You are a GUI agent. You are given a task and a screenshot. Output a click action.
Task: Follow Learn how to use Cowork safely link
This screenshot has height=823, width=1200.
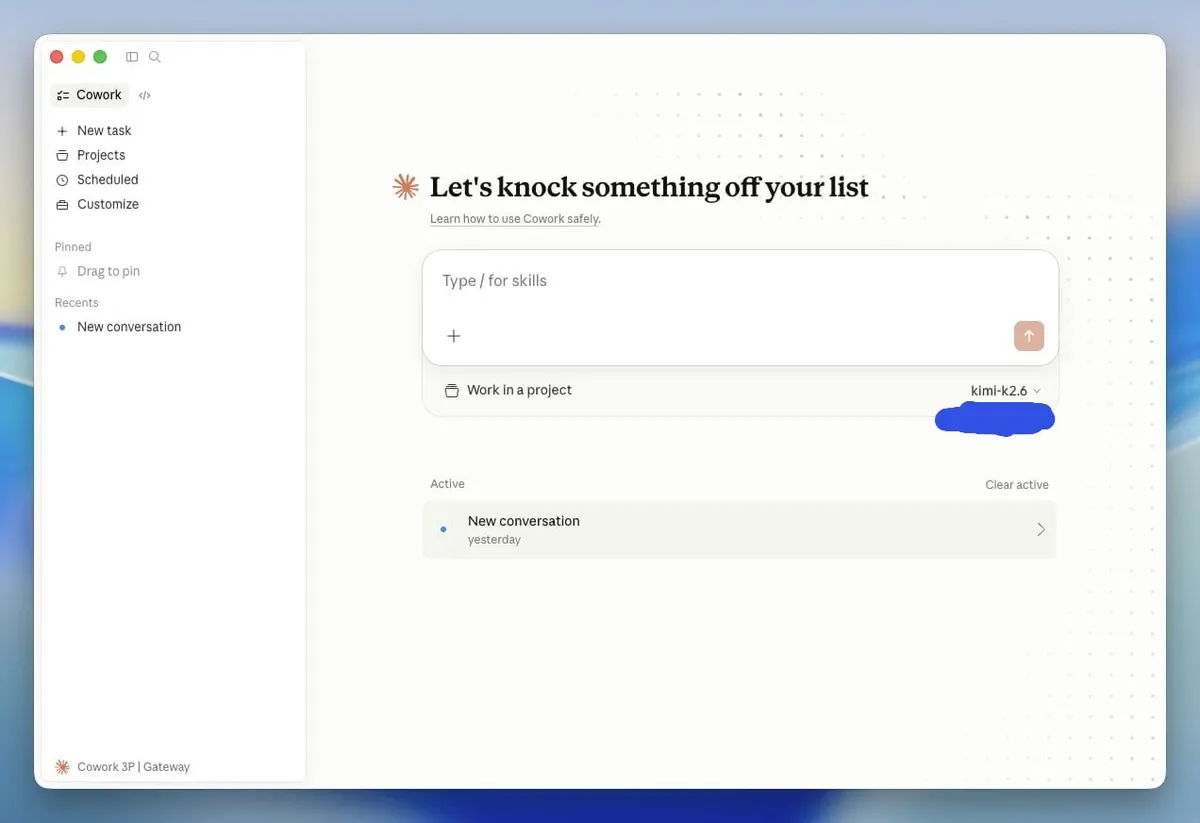tap(514, 219)
